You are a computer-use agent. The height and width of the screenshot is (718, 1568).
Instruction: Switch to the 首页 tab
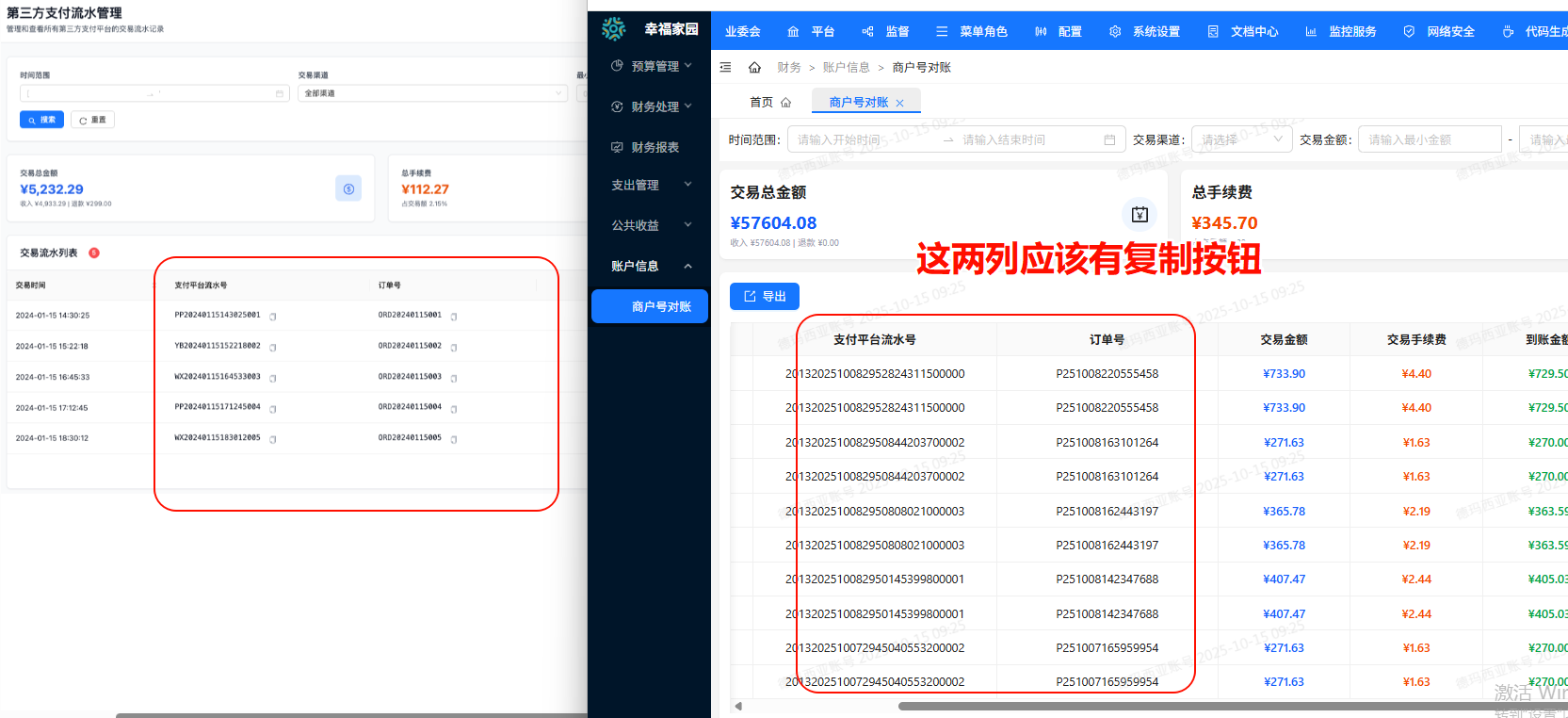[x=770, y=102]
